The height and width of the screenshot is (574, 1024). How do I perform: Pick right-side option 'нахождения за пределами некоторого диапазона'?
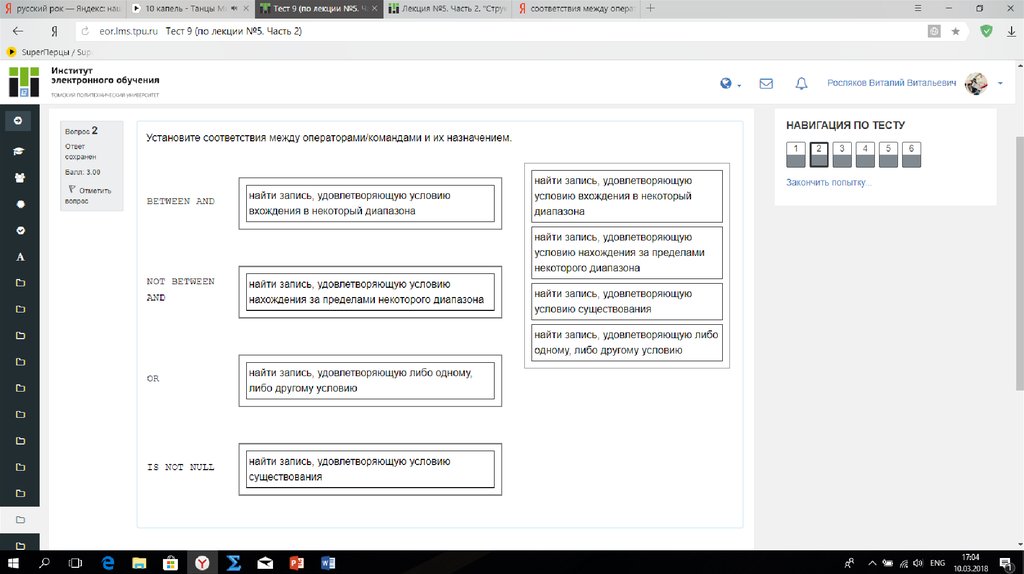coord(627,253)
